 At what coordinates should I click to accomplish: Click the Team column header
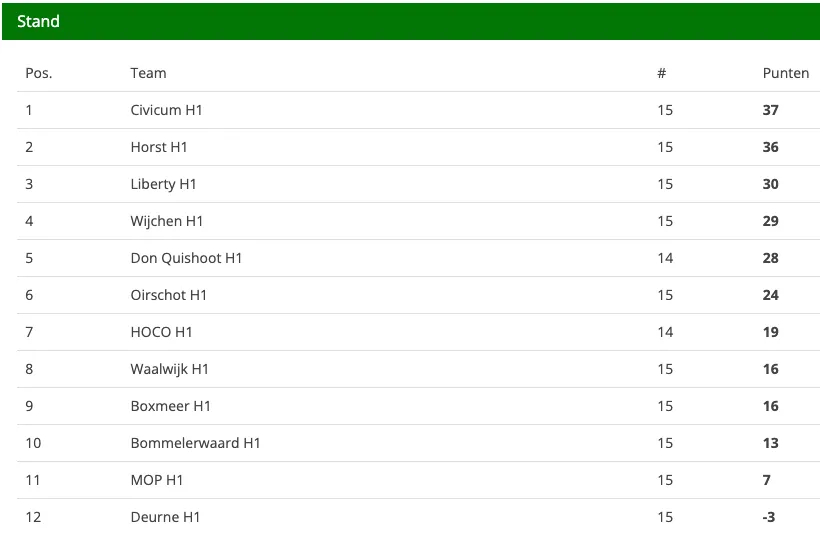[149, 73]
